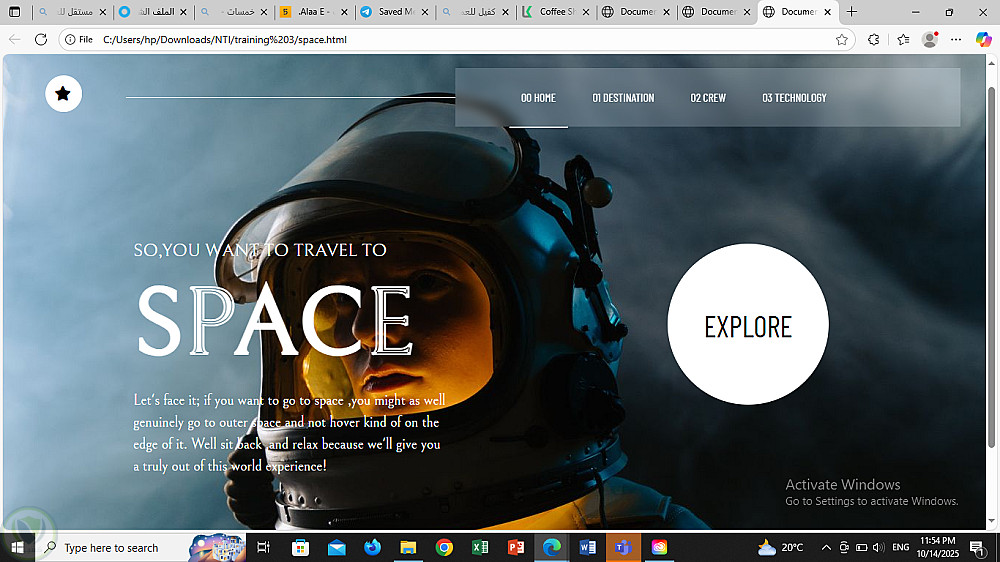Open the Favorites list icon

click(903, 40)
